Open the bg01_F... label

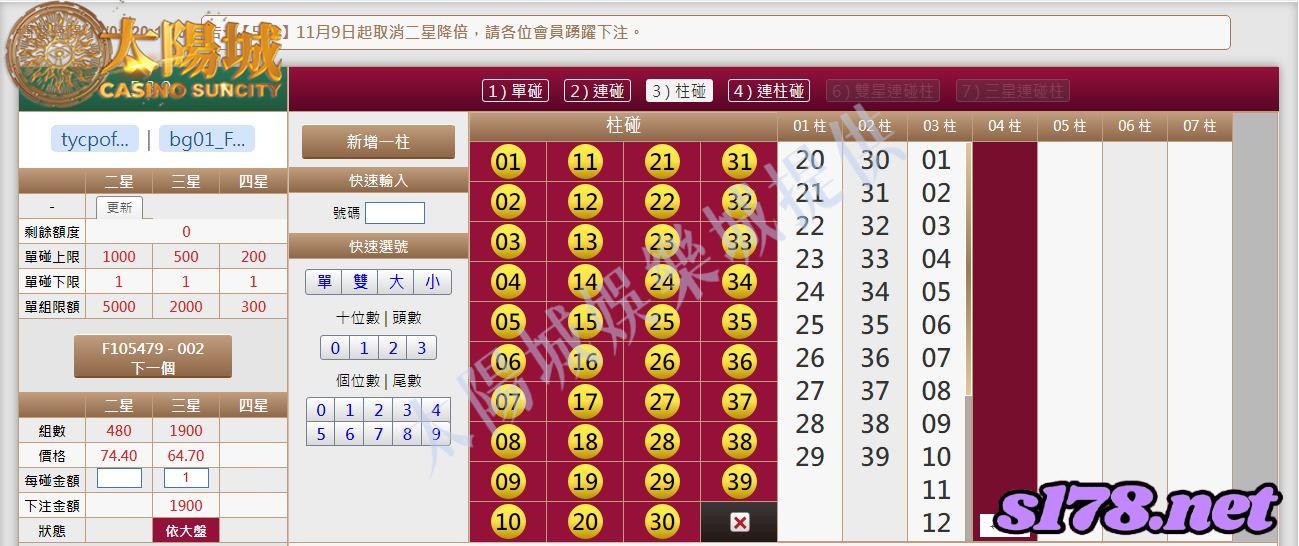pyautogui.click(x=207, y=139)
